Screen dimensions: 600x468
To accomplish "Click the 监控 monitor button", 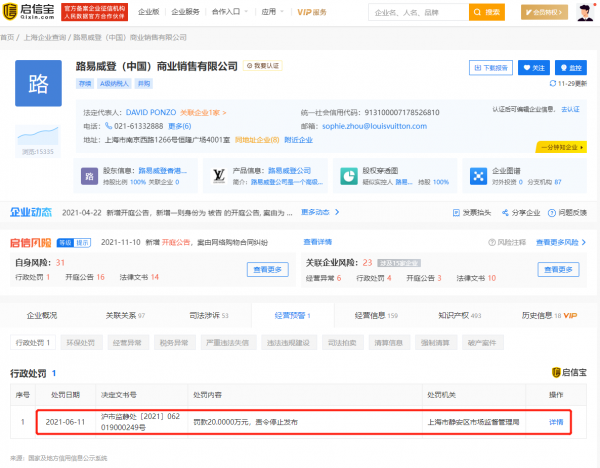I will pos(571,68).
